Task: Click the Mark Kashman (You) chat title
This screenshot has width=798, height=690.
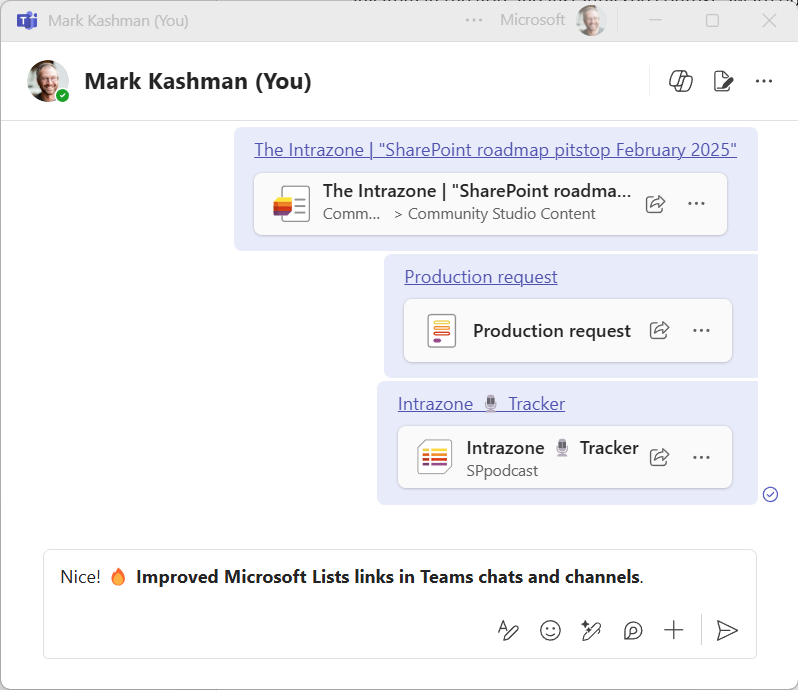Action: pos(198,81)
